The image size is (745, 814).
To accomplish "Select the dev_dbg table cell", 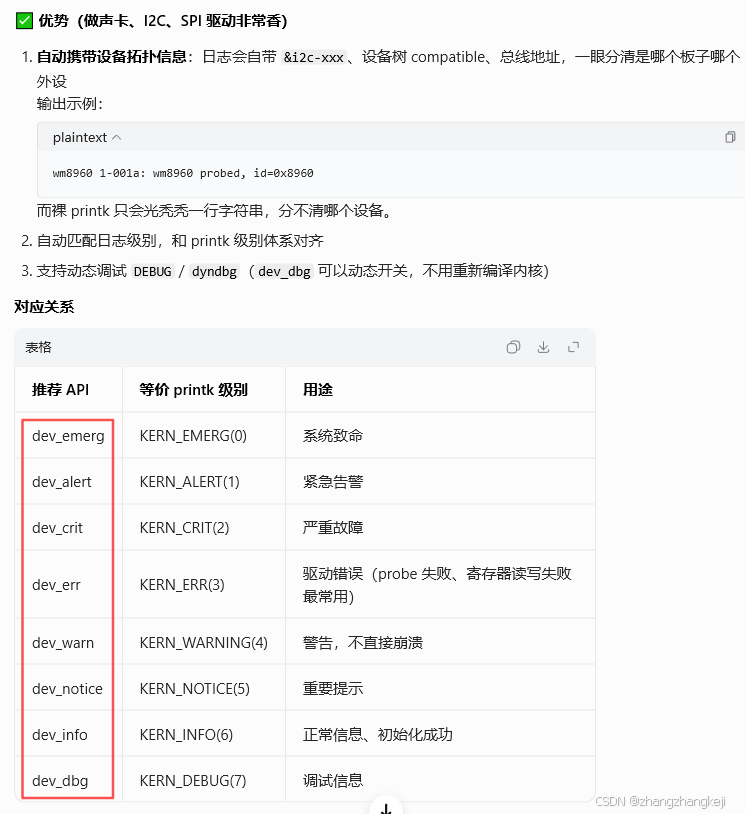I will [x=69, y=781].
